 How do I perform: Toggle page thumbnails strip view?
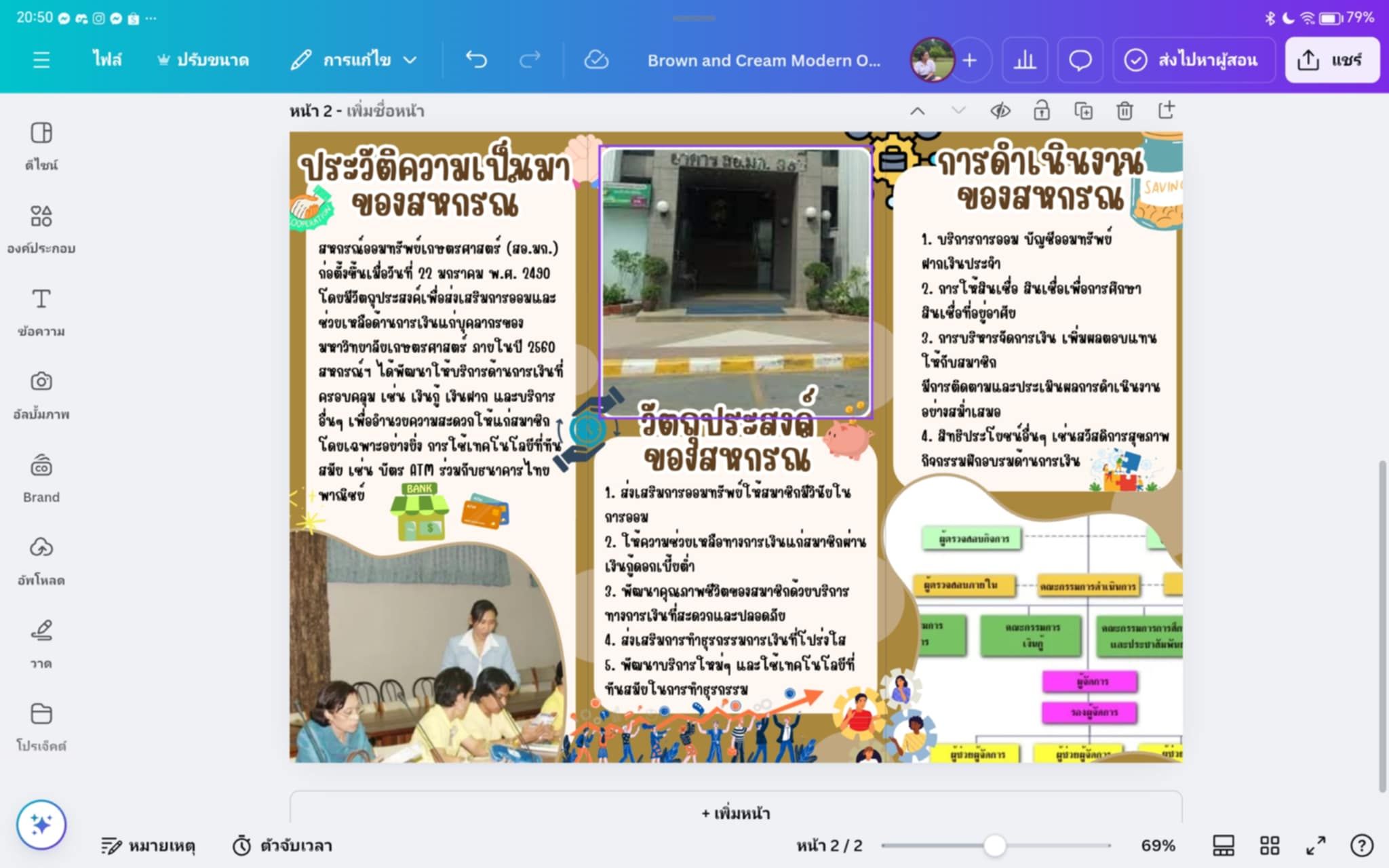[x=1223, y=846]
